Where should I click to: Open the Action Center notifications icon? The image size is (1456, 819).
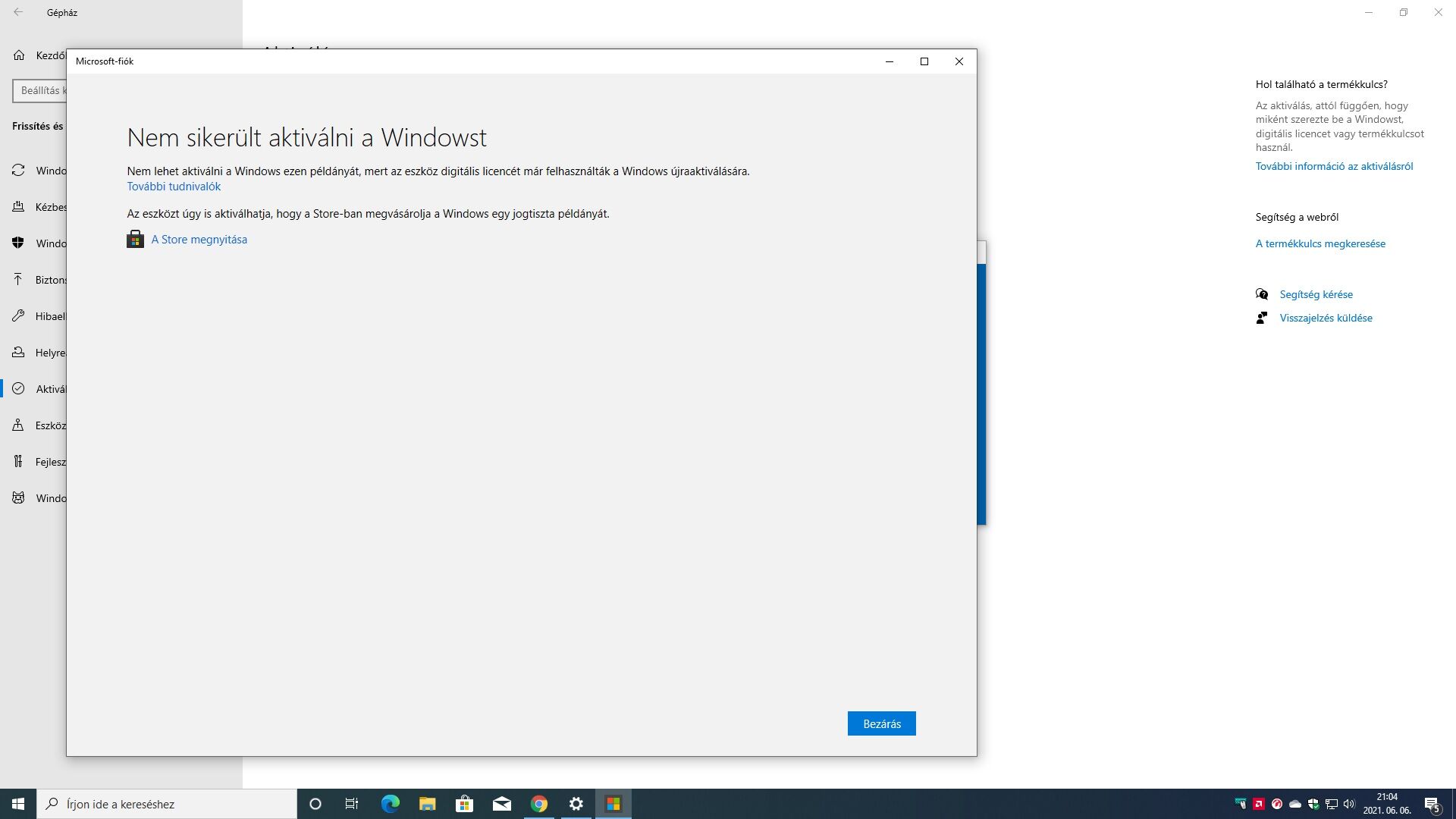pos(1432,804)
